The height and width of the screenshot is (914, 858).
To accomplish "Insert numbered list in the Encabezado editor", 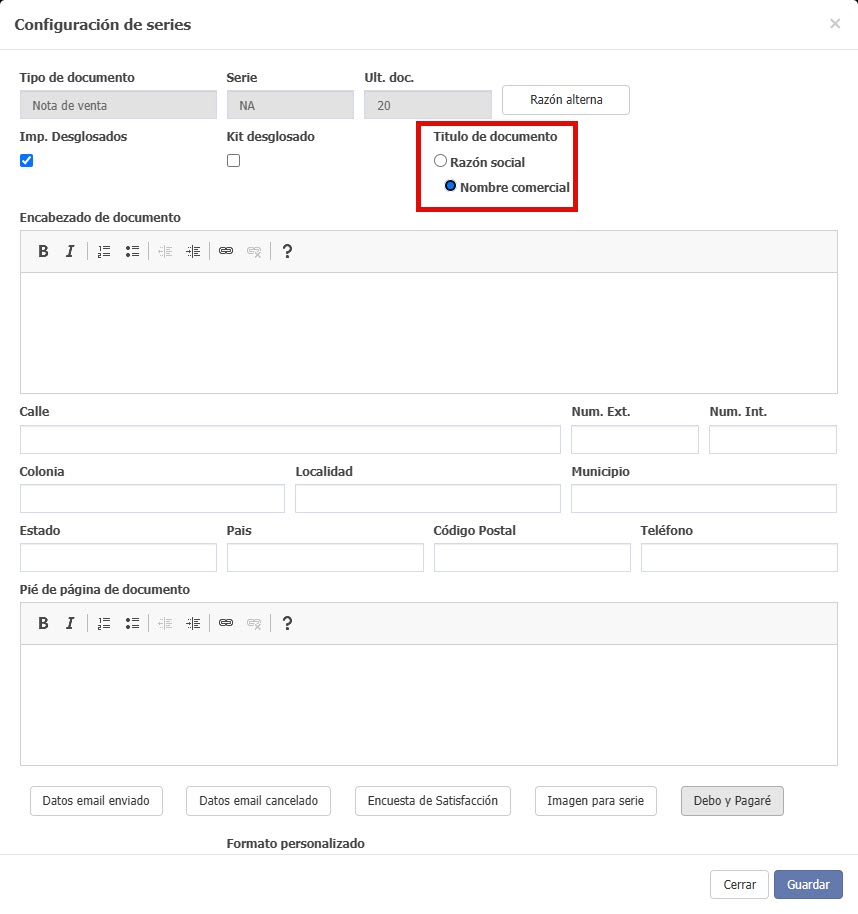I will coord(104,252).
